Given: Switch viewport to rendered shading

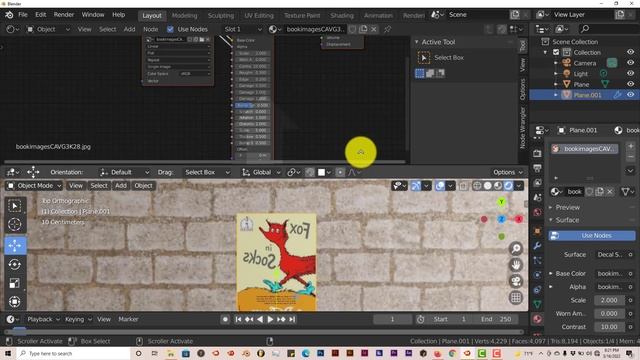Looking at the screenshot, I should pyautogui.click(x=508, y=186).
